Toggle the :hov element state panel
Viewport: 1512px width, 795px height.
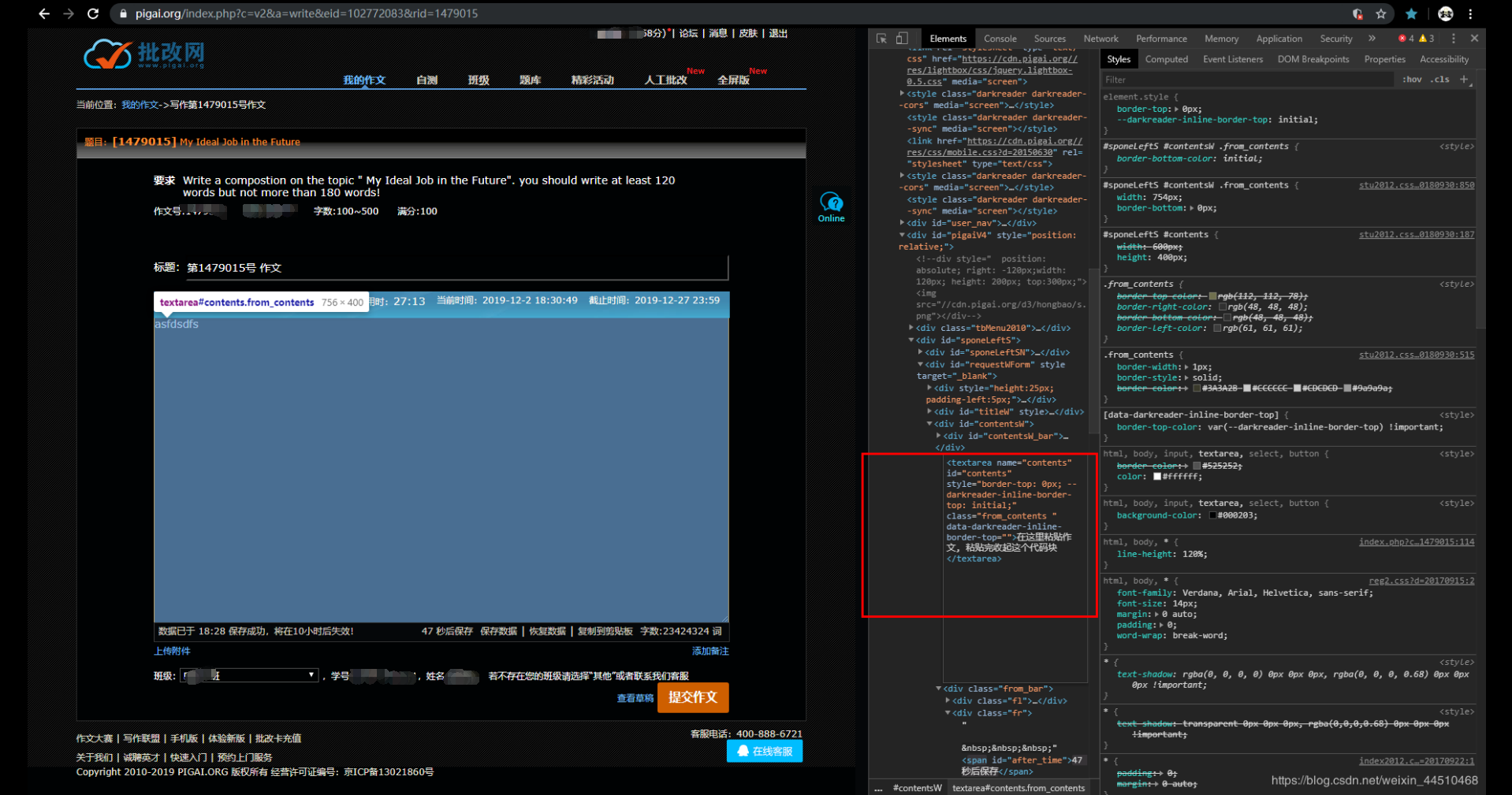pos(1413,79)
